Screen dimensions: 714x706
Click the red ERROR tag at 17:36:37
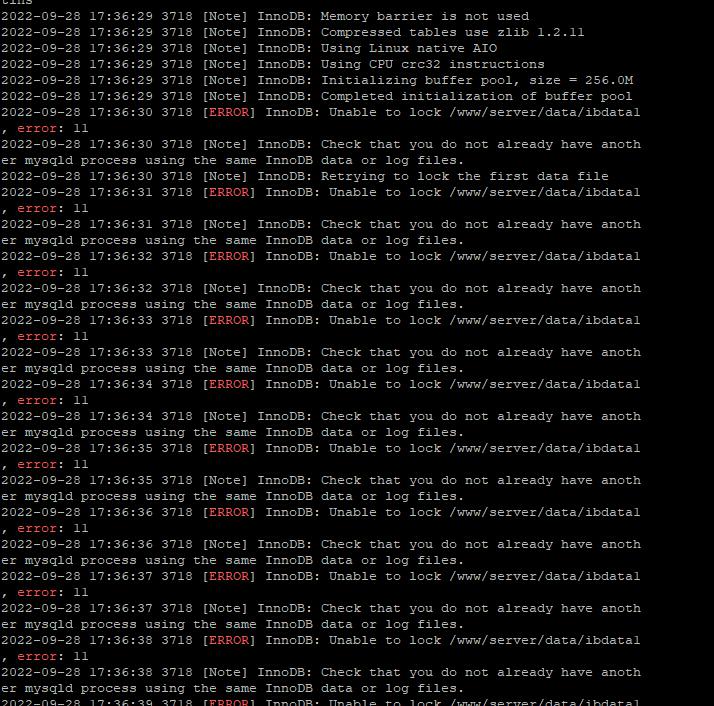[229, 576]
